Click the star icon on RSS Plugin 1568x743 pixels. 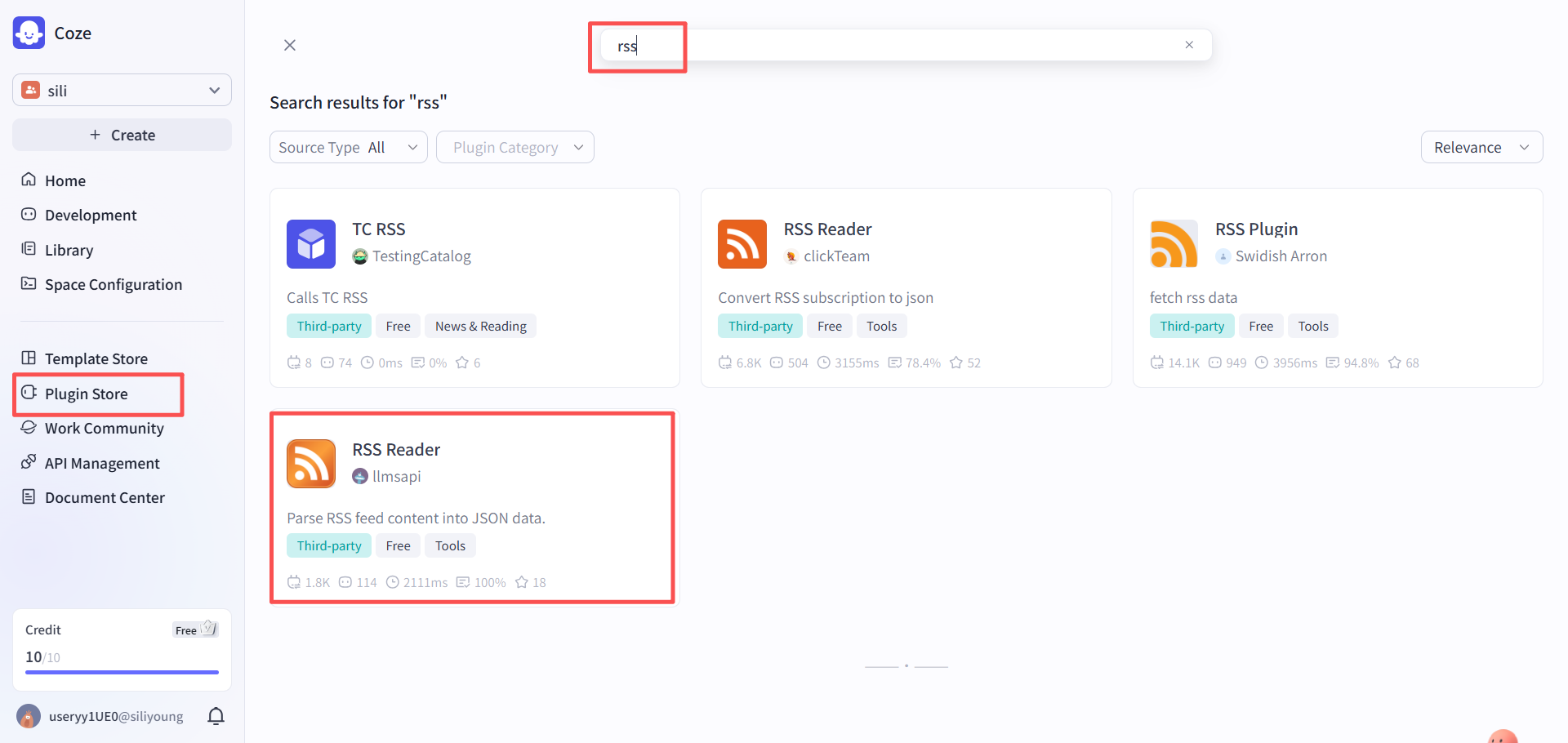[1395, 363]
